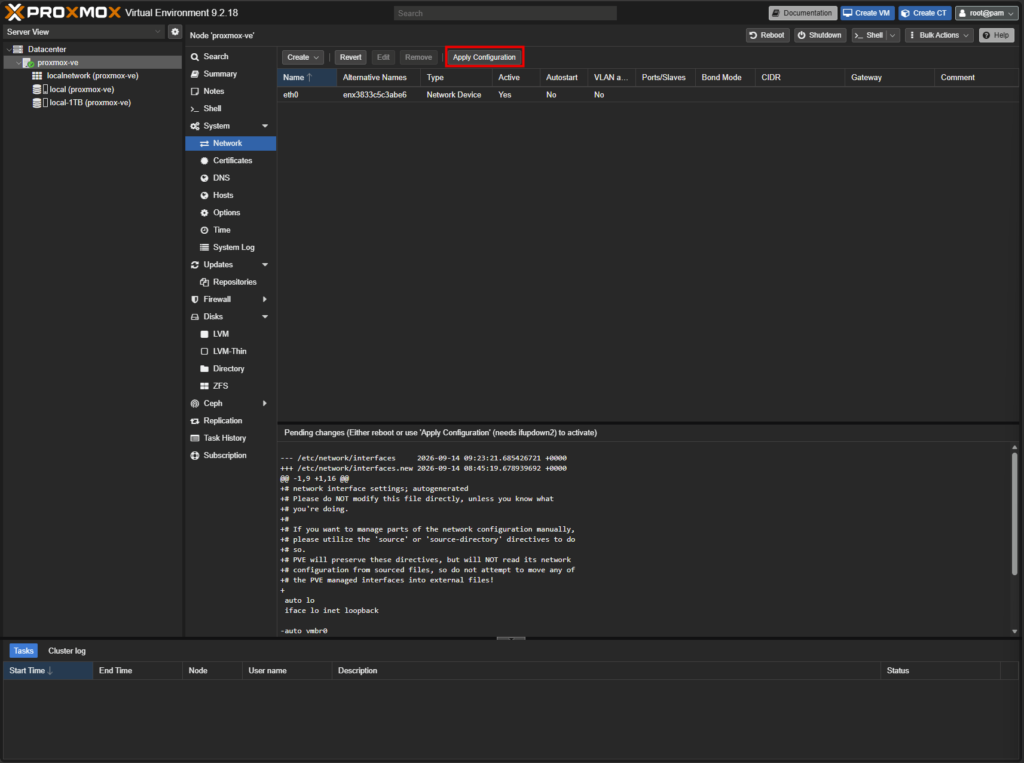Expand the Ceph submenu arrow
The width and height of the screenshot is (1024, 763).
coord(265,403)
